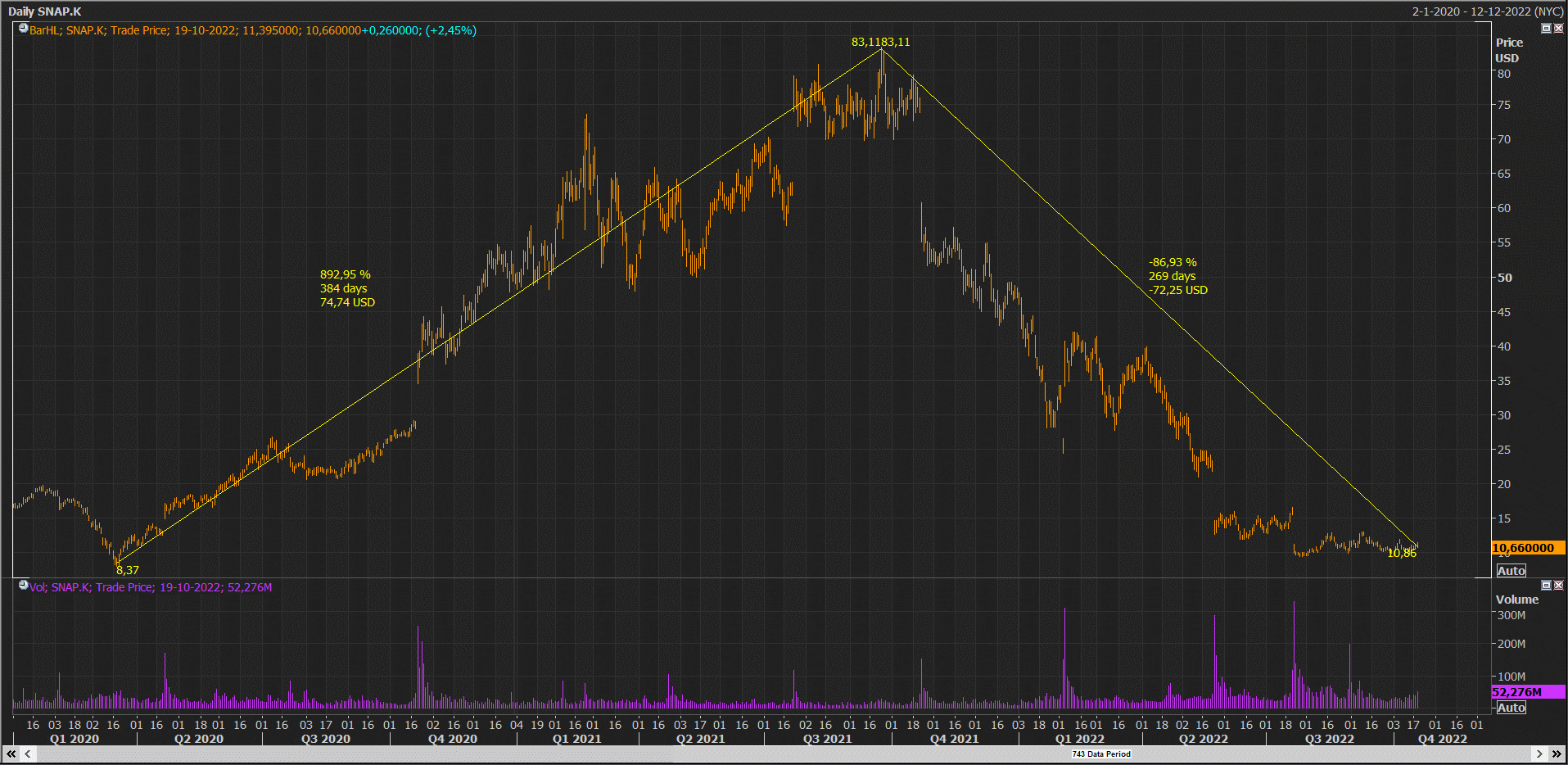Open the Vol SNAP.K Trade Price legend
The image size is (1568, 765).
(151, 587)
